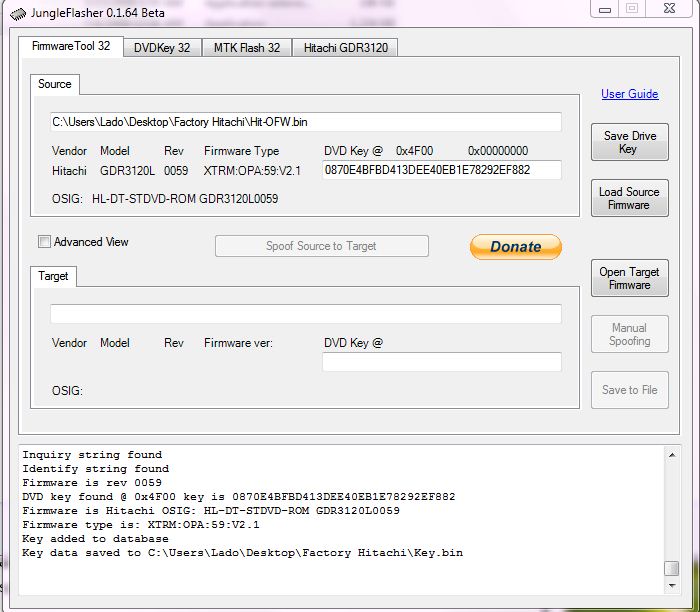Click the source Rev value 0059
This screenshot has width=700, height=612.
click(176, 171)
